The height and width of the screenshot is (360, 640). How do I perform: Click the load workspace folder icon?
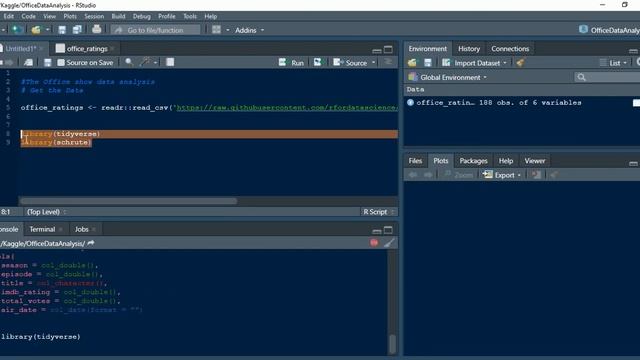412,63
